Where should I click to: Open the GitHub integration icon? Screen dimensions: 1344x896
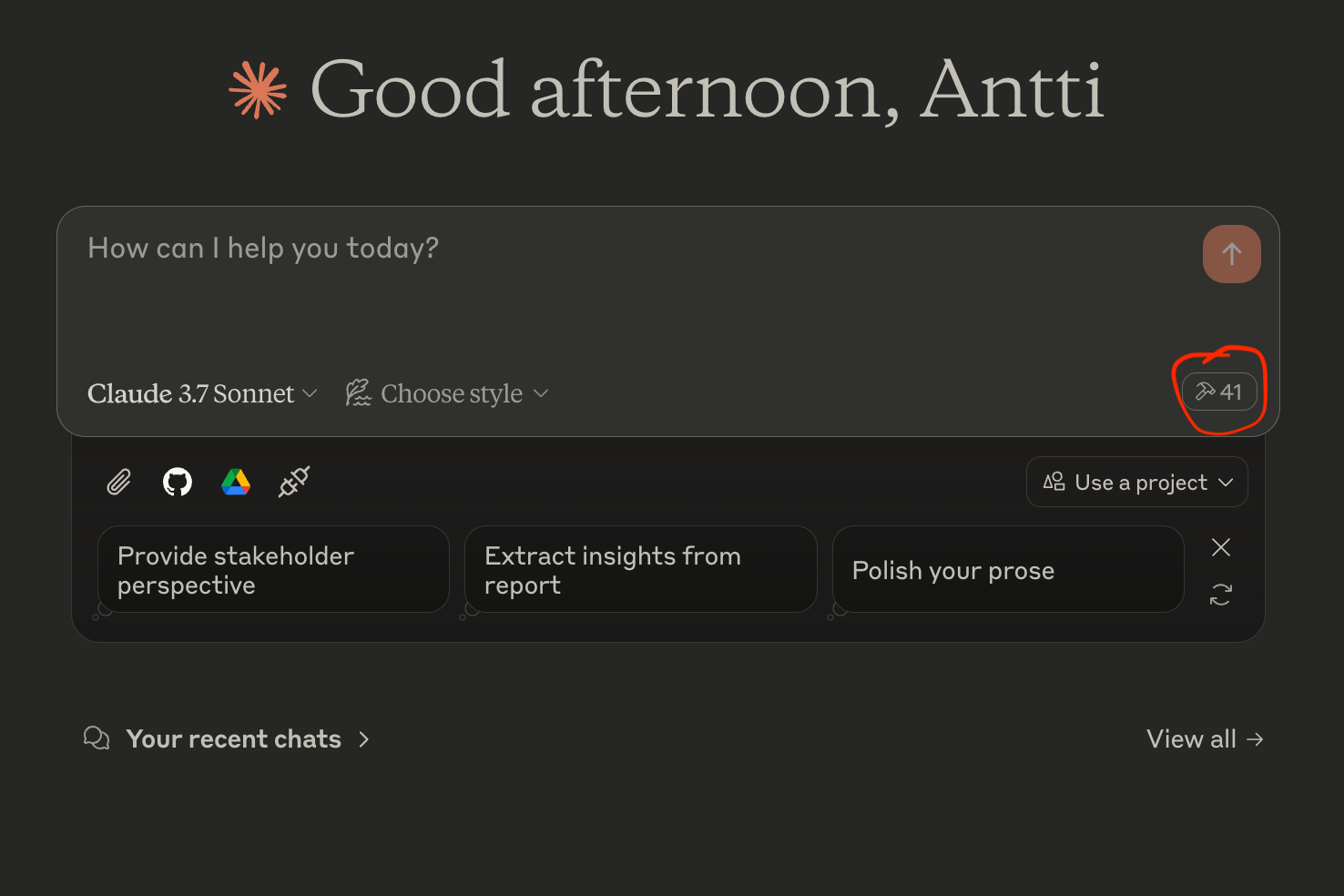tap(178, 482)
